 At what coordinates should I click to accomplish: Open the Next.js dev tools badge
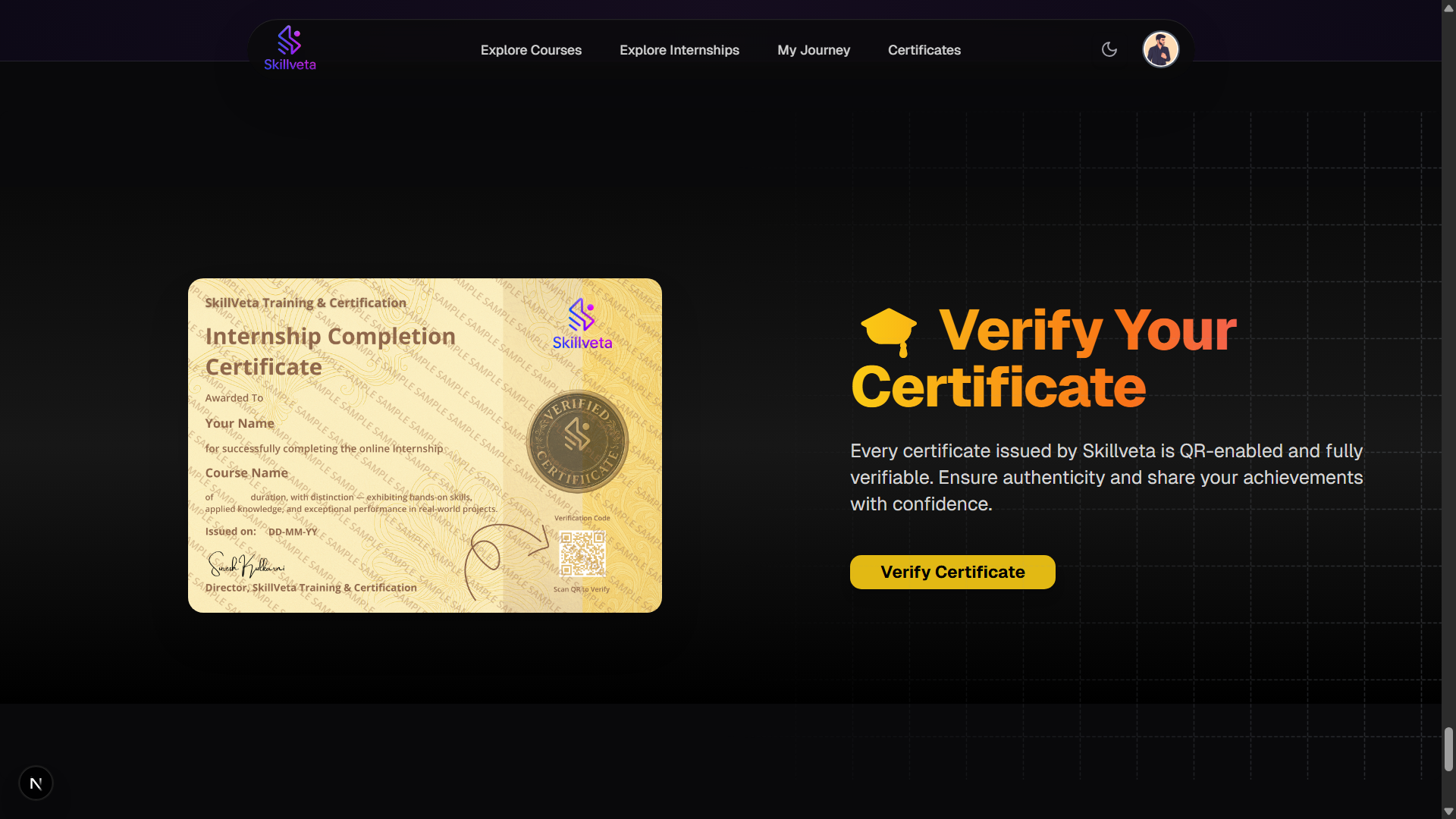coord(36,783)
